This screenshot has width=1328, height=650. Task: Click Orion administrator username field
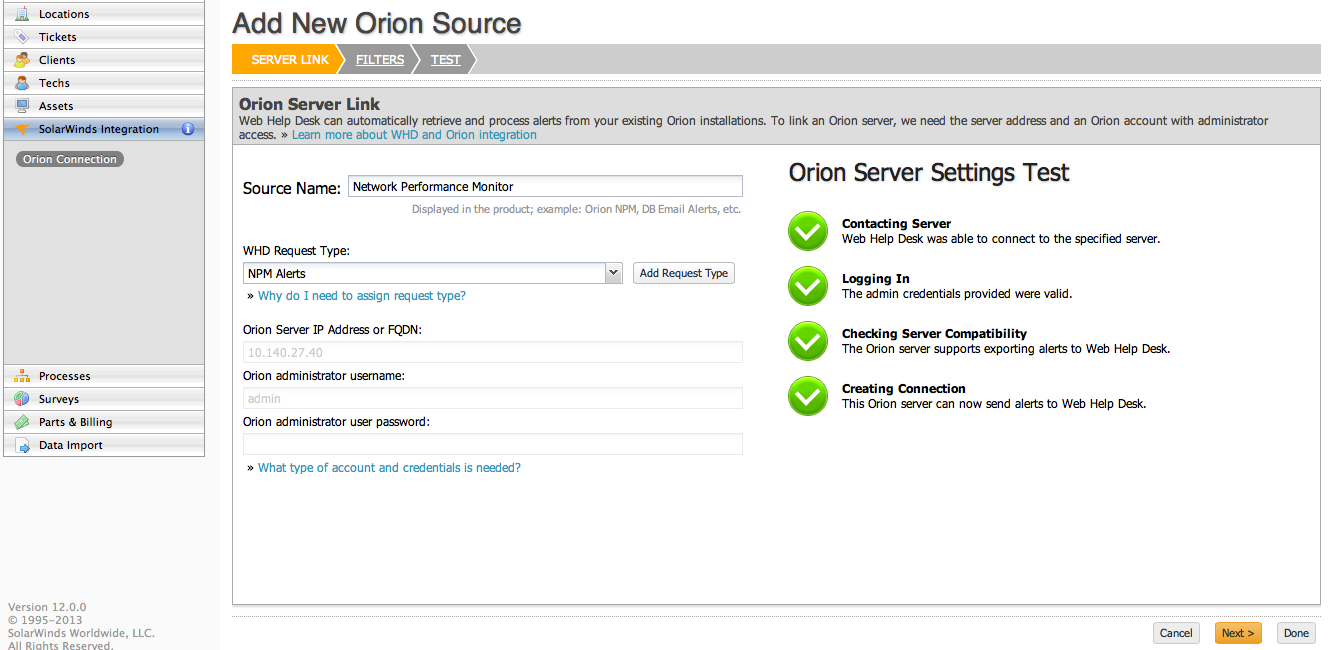[493, 398]
